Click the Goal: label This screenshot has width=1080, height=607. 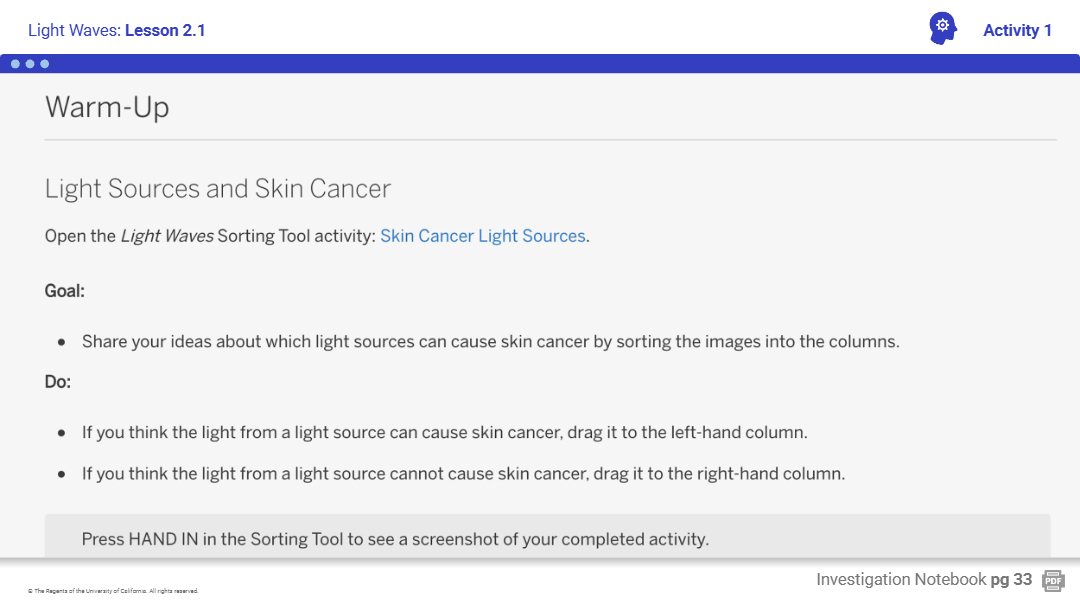(x=65, y=291)
